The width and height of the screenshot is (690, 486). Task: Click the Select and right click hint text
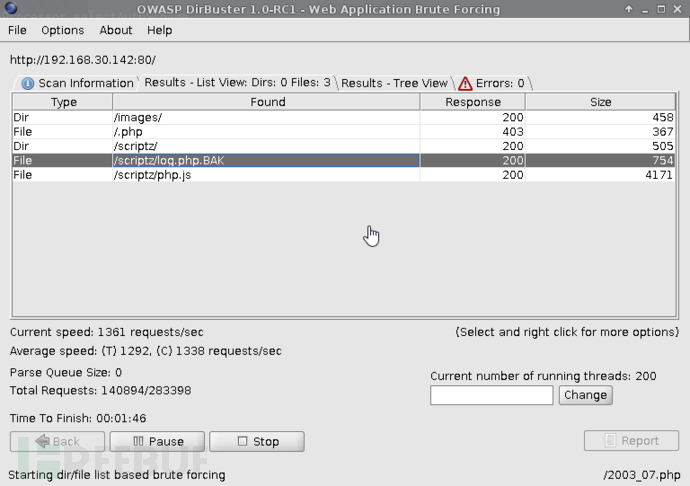(567, 332)
